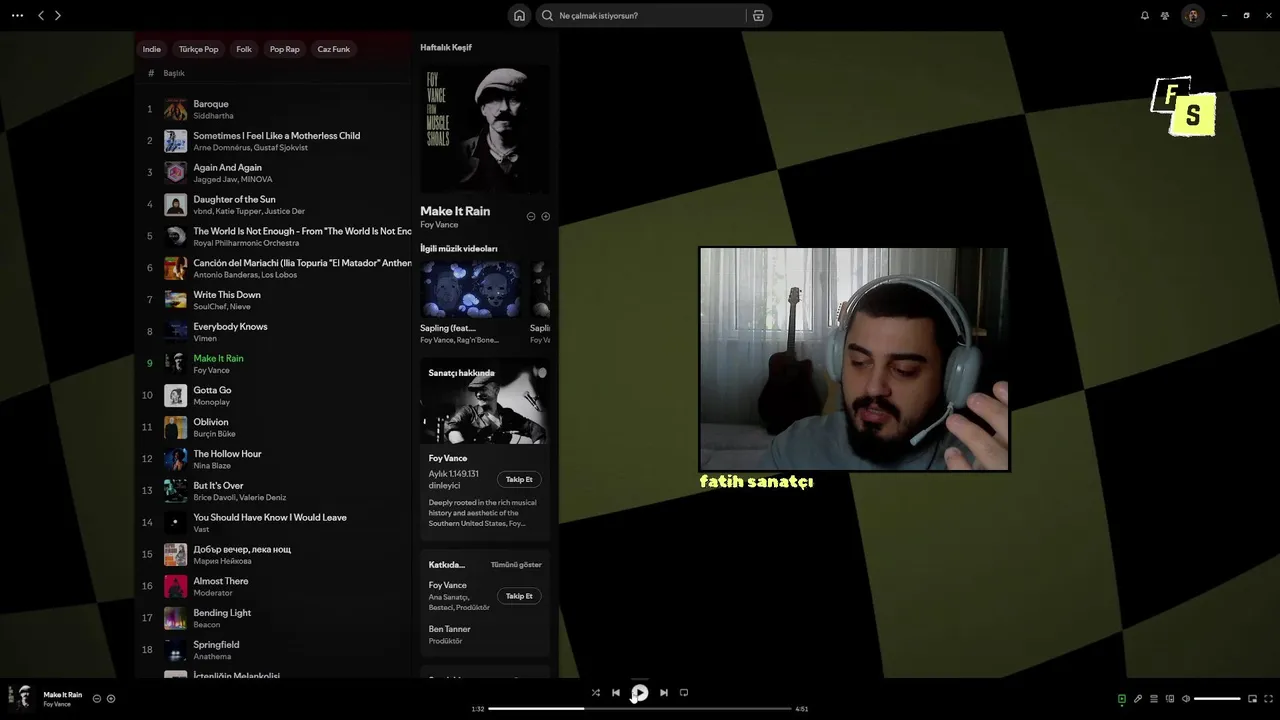Select the Indie genre chip
Screen dimensions: 1280x720
(152, 49)
